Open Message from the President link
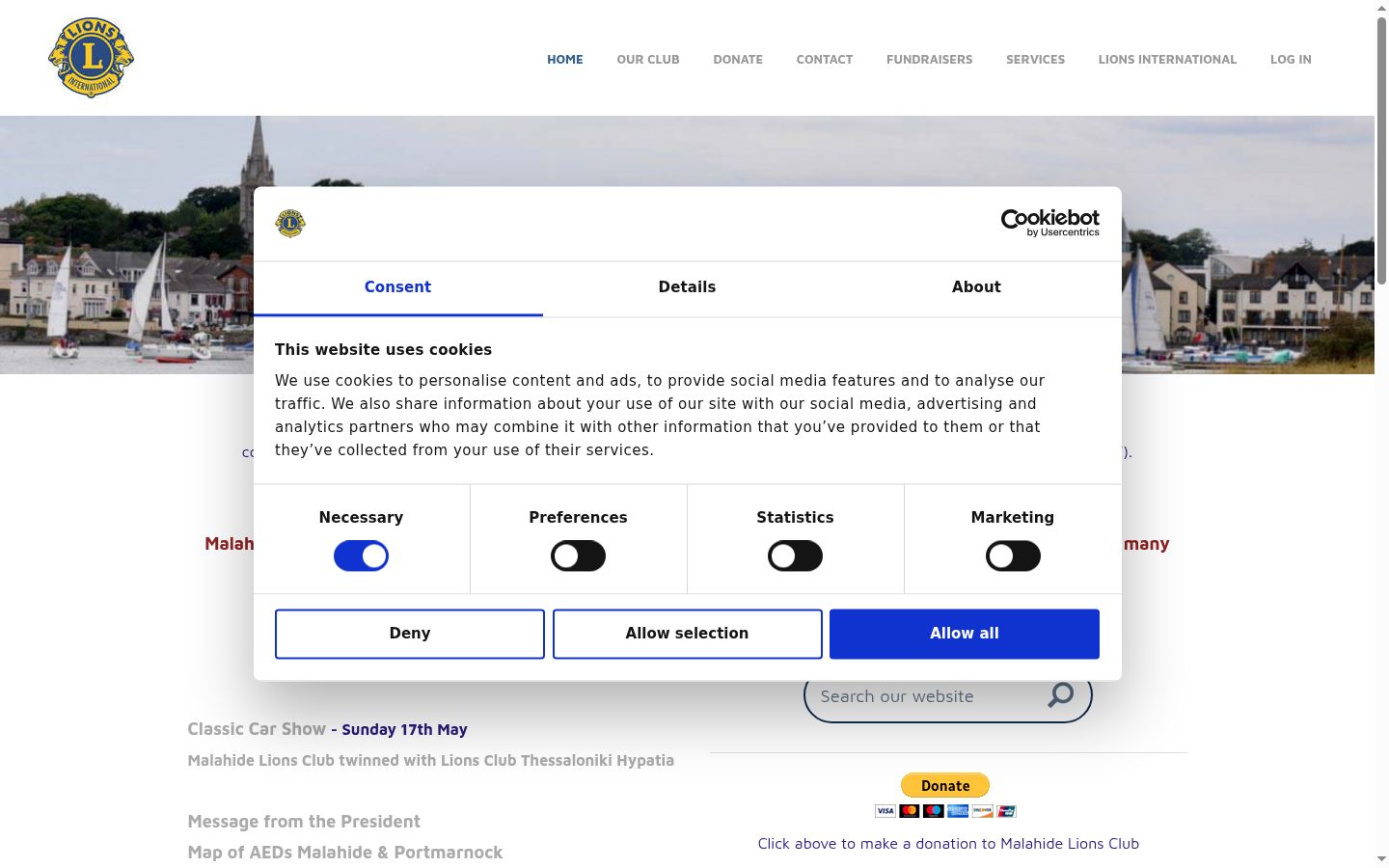This screenshot has width=1389, height=868. pos(304,822)
